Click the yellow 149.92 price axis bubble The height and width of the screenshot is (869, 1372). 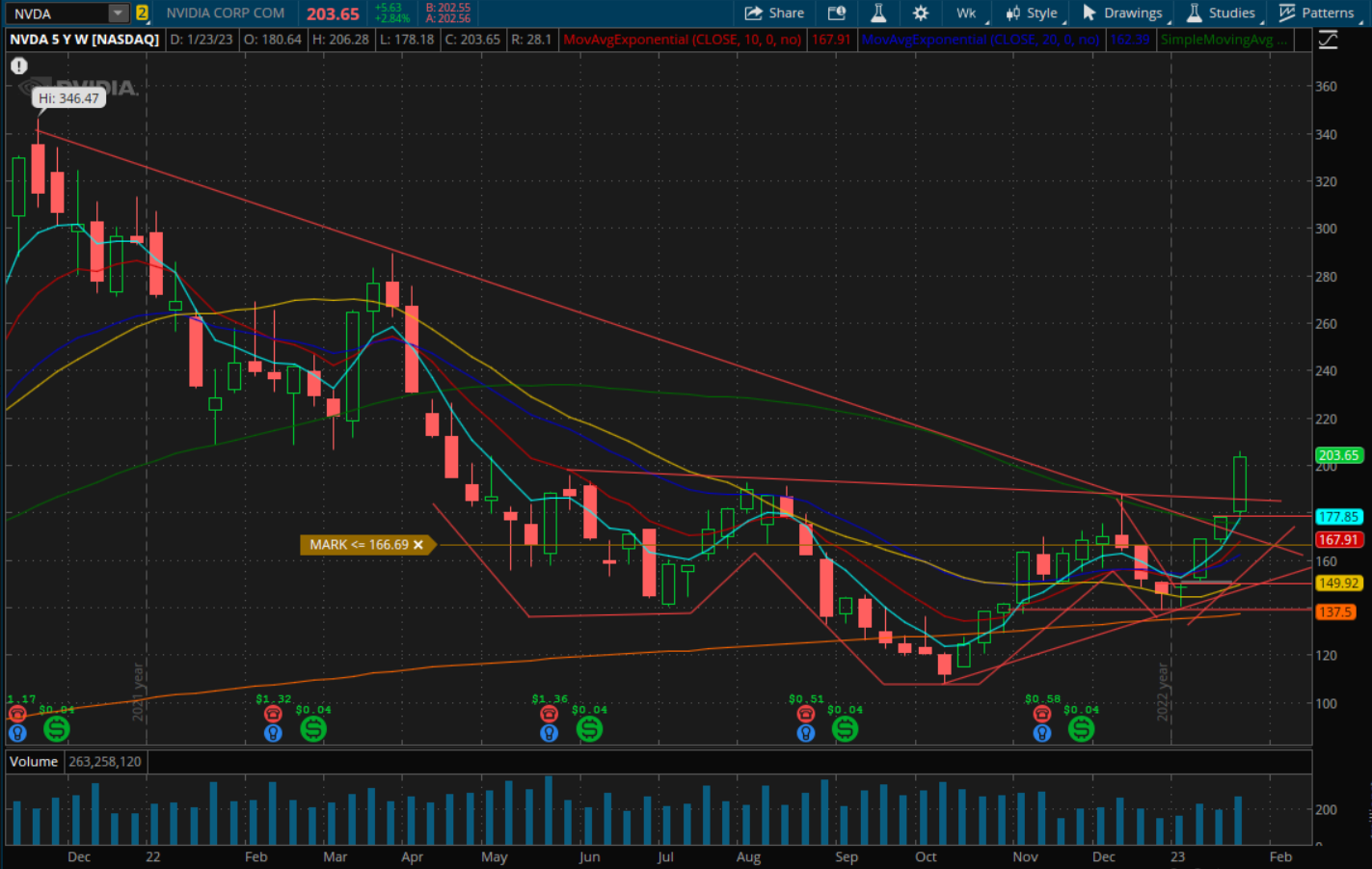(1338, 583)
